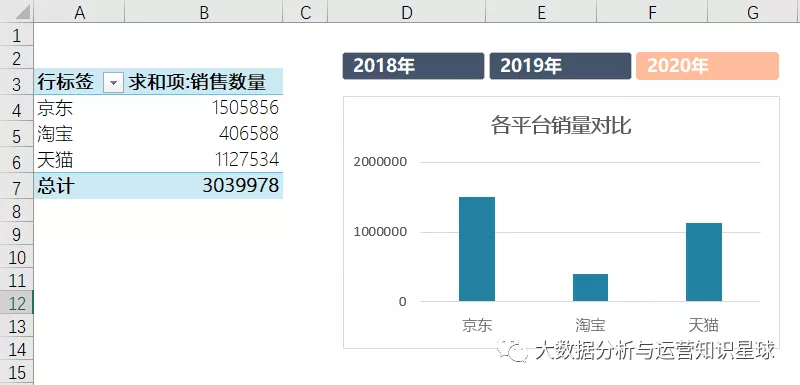
Task: Click the 天猫 category axis label
Action: (x=704, y=325)
